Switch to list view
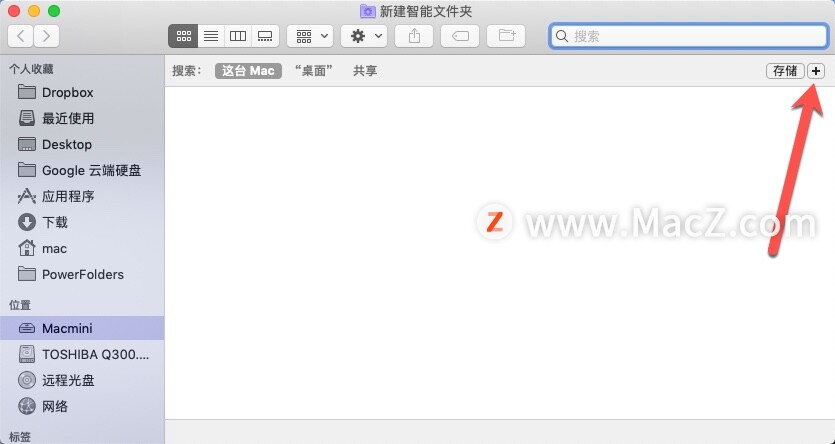835x444 pixels. pos(211,36)
